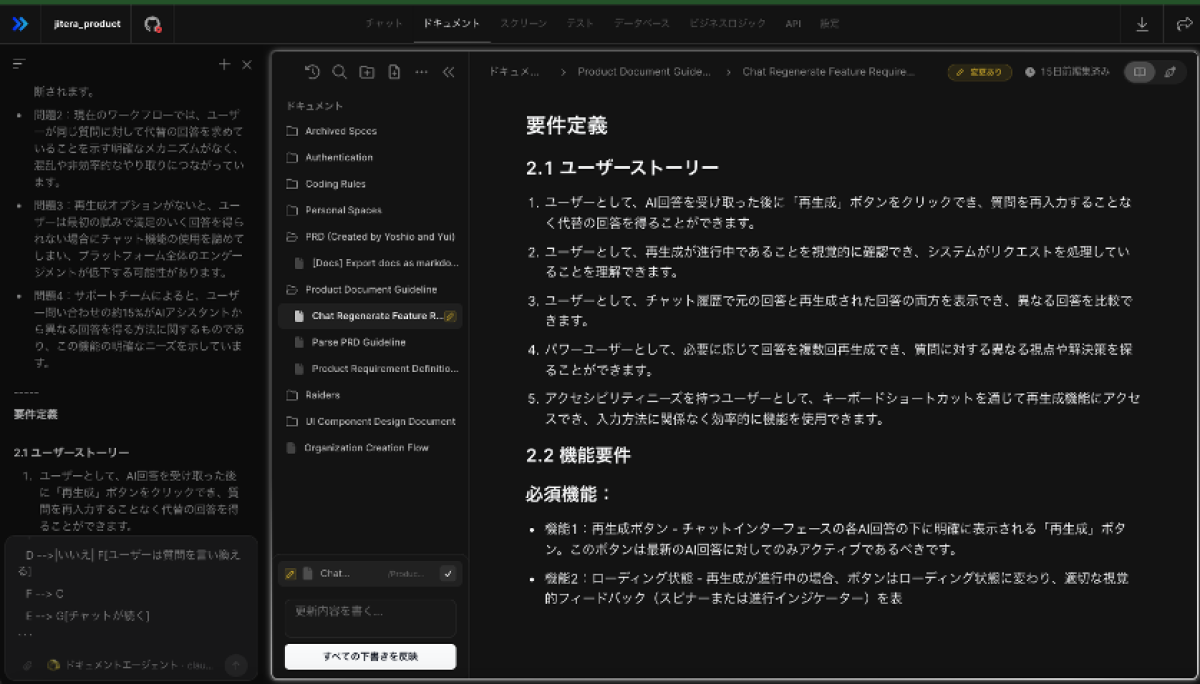
Task: Toggle the checkmark on Chat draft item
Action: point(448,573)
